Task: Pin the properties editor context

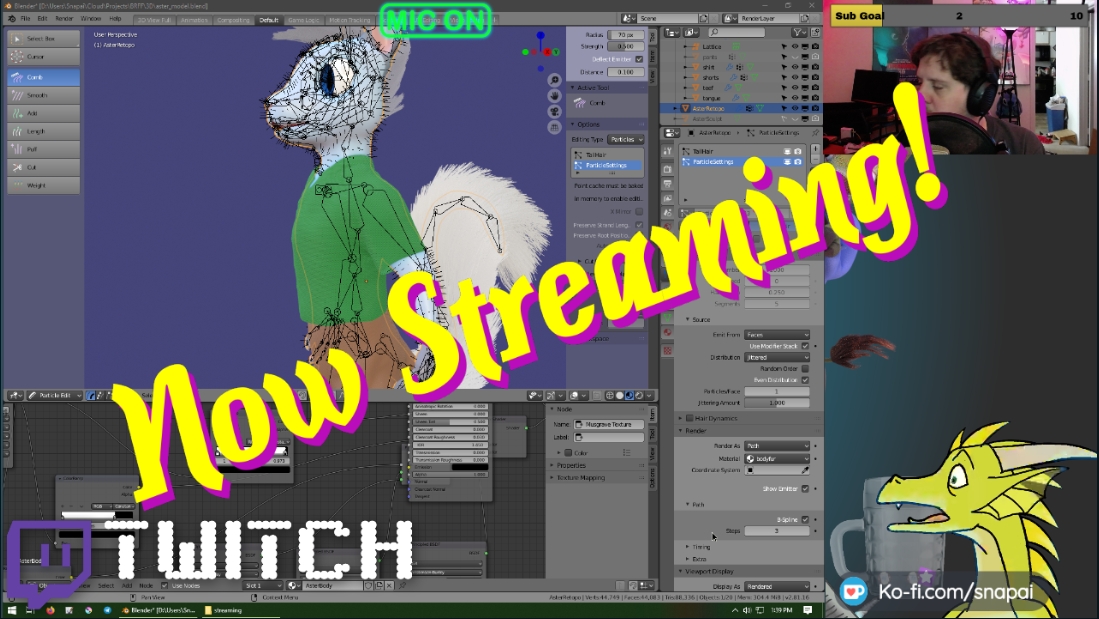Action: tap(815, 132)
